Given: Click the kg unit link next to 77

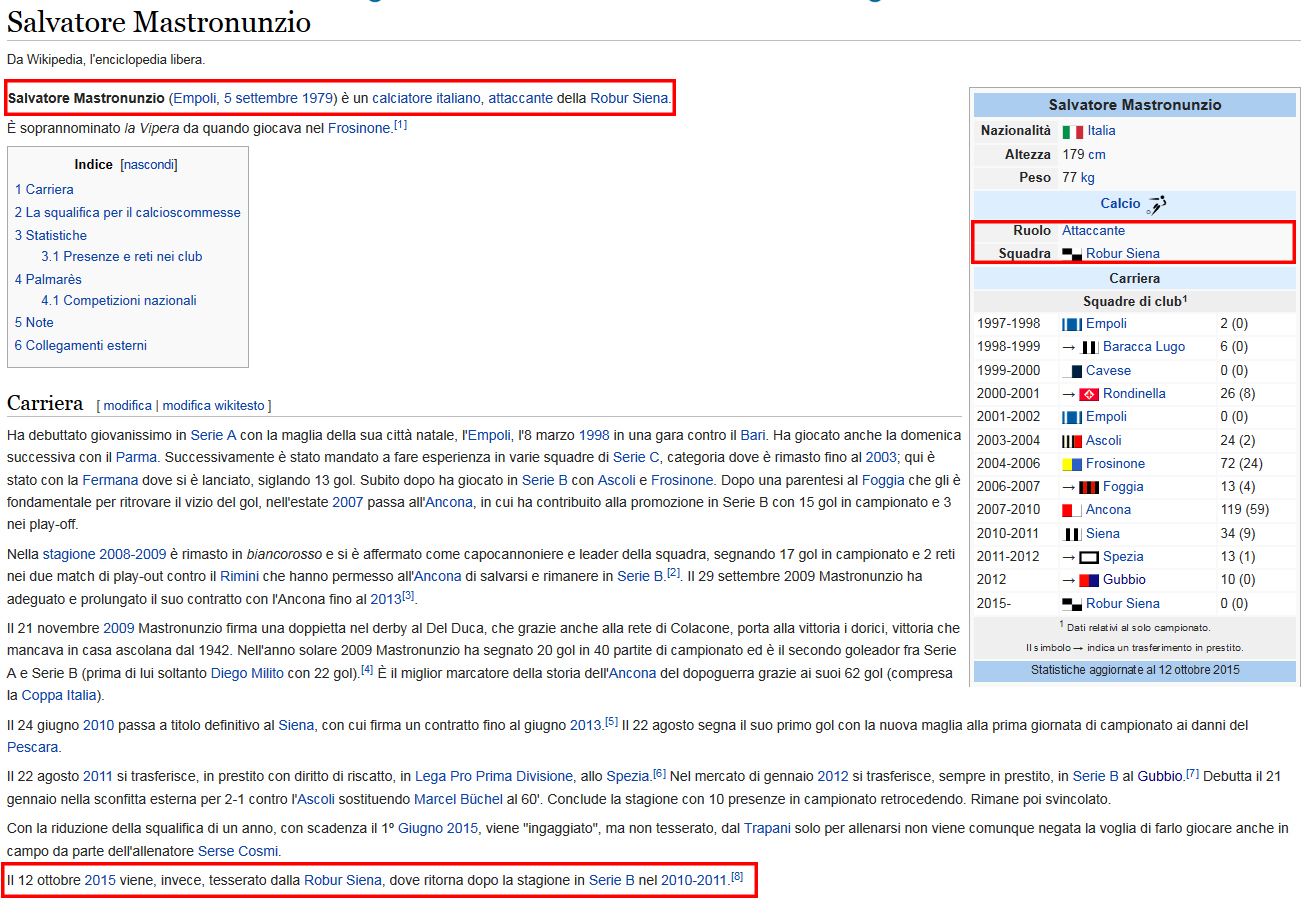Looking at the screenshot, I should 1088,177.
